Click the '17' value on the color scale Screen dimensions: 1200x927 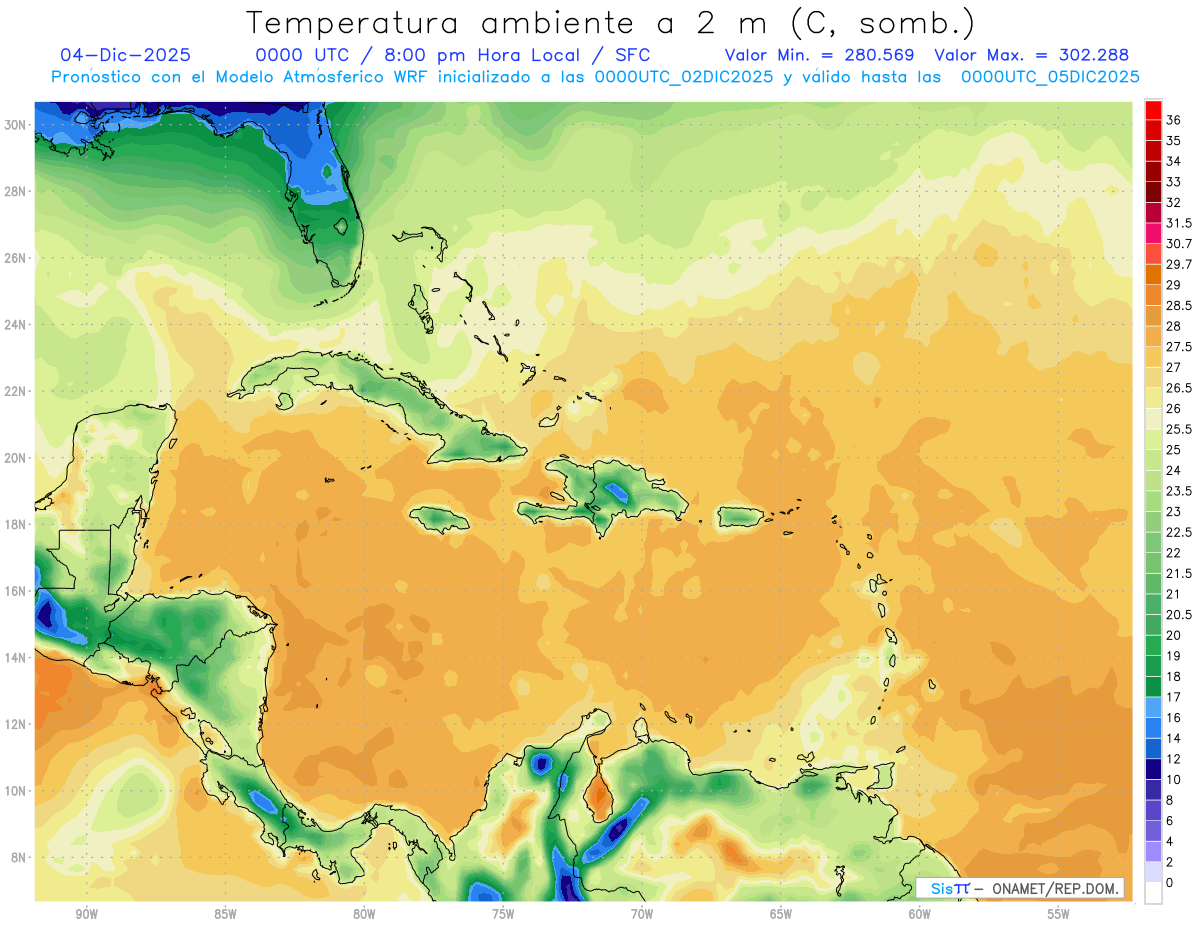tap(1174, 697)
